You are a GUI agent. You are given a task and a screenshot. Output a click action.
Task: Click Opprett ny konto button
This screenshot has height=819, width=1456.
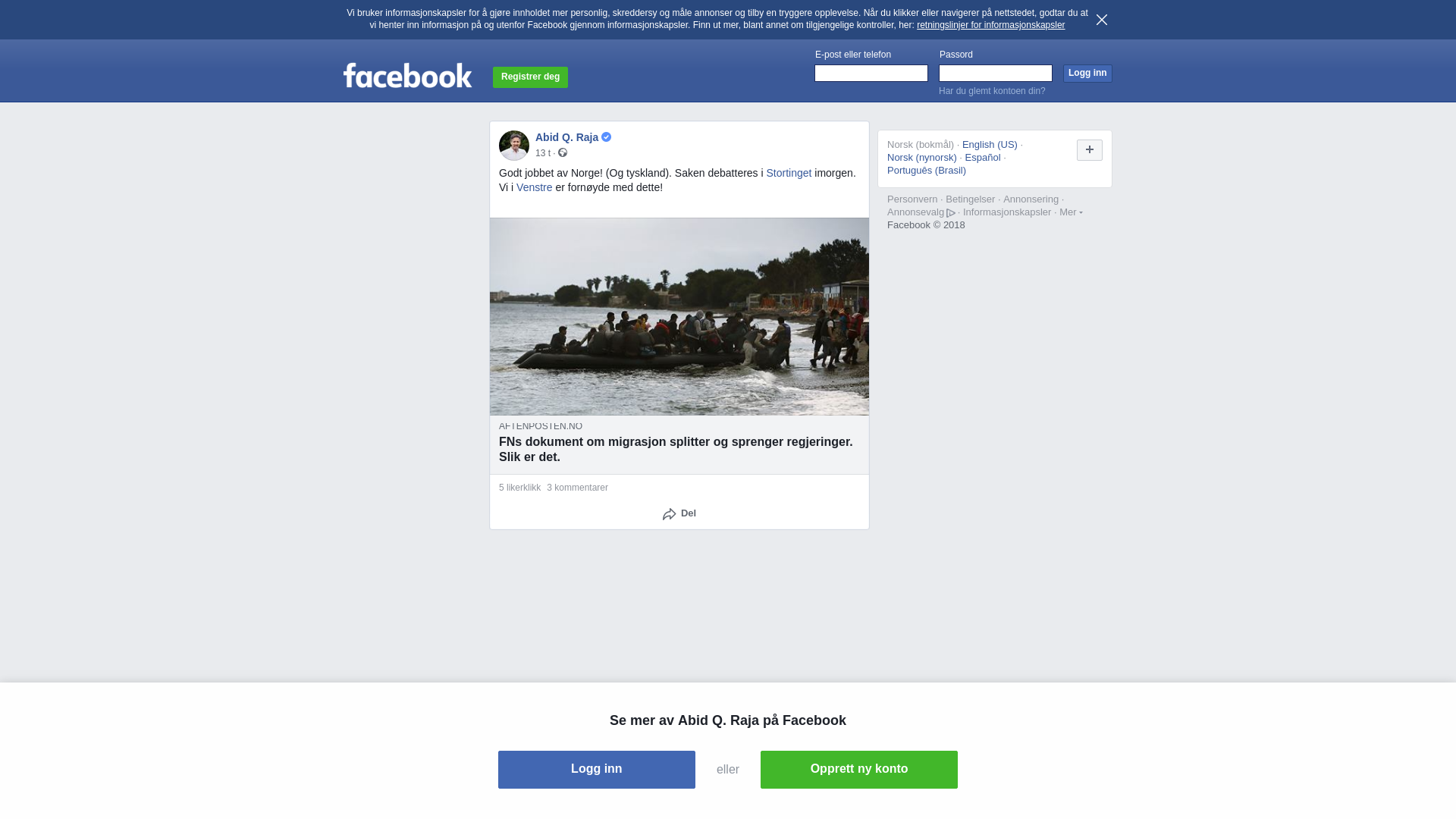[x=859, y=770]
